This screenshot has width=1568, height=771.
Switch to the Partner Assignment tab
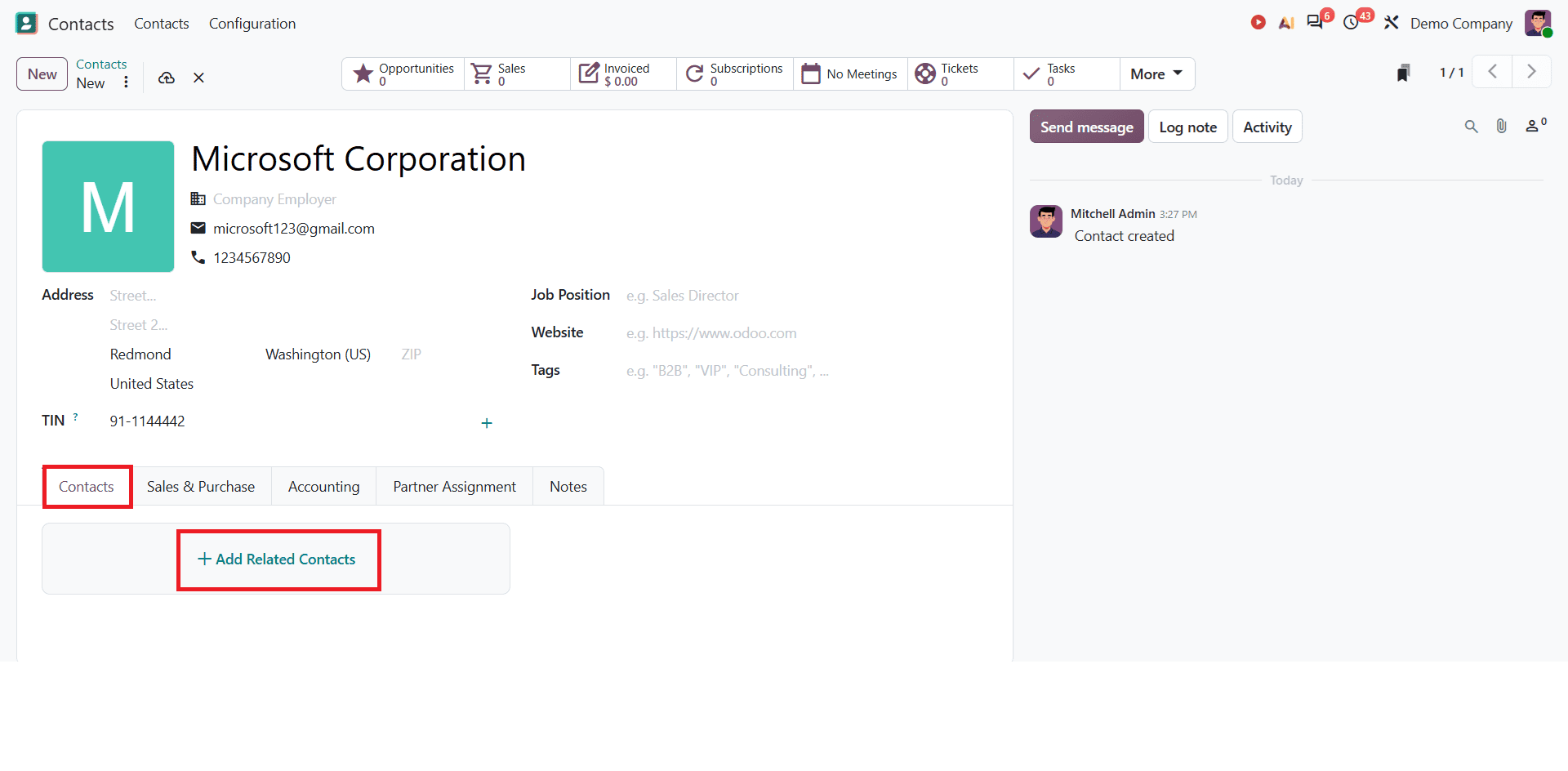tap(455, 487)
